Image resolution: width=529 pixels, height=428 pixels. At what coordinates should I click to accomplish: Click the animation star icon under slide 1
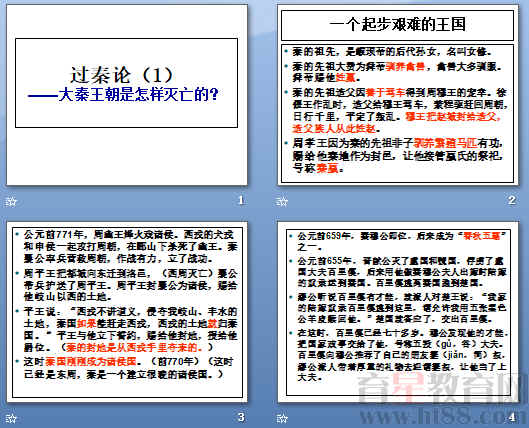11,202
